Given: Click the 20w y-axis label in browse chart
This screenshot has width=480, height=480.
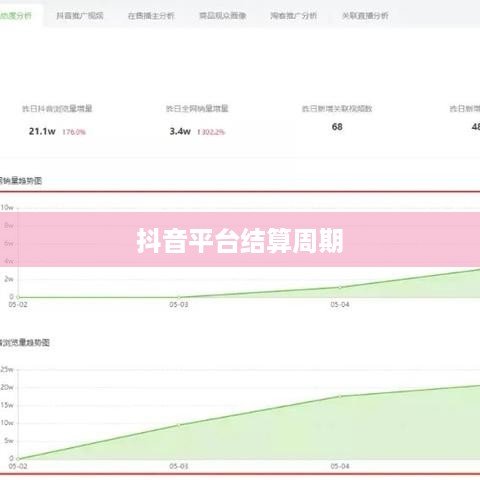Looking at the screenshot, I should point(7,387).
